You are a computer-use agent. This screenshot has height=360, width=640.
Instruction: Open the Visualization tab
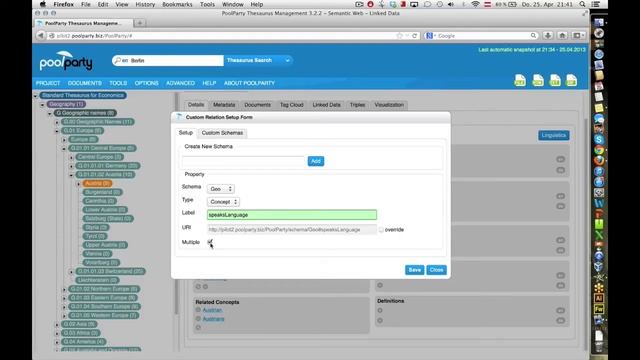coord(389,105)
